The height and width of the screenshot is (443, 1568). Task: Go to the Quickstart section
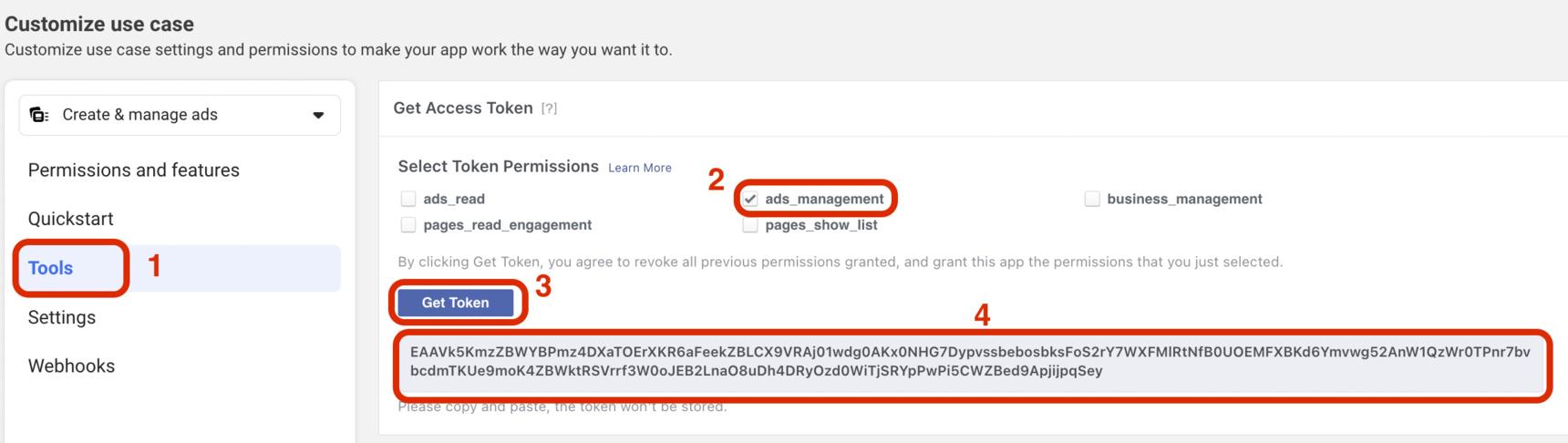71,219
